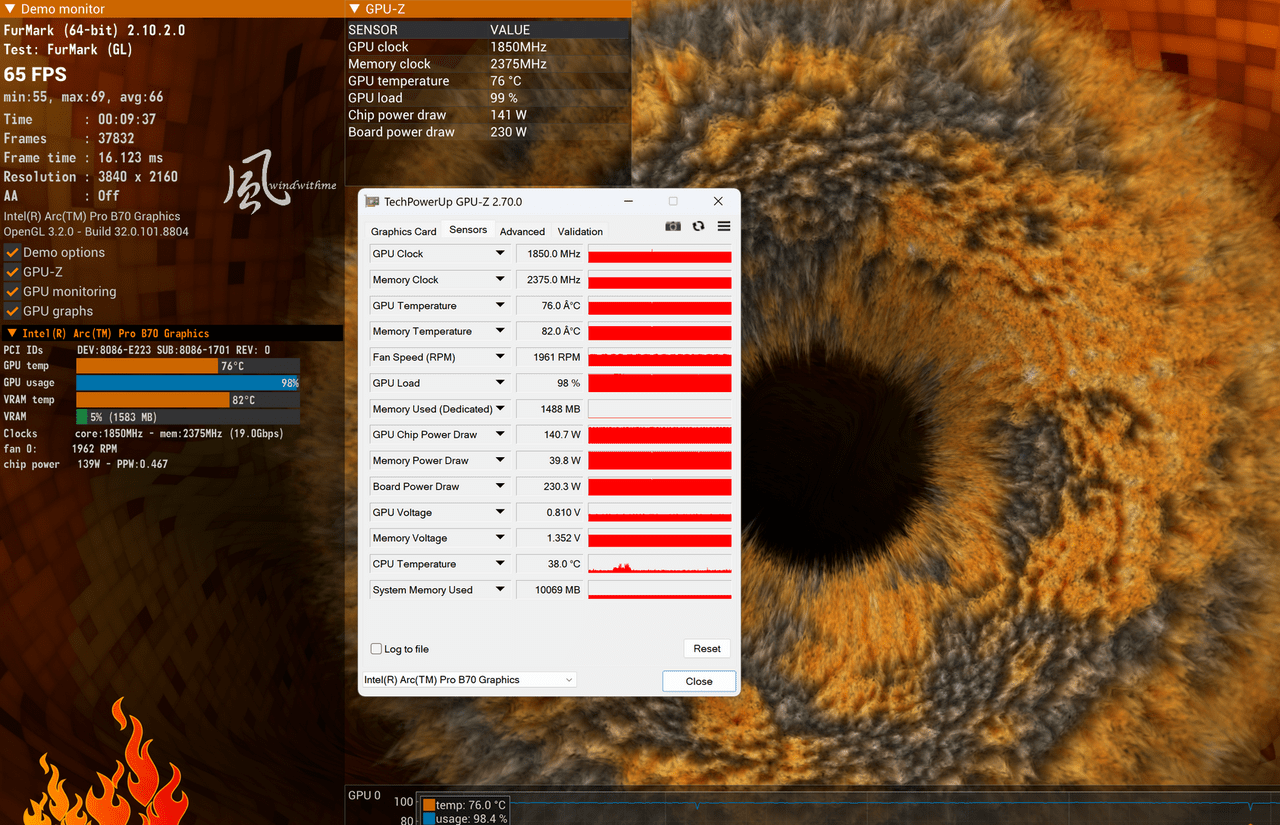Click the VRAM temp bar reading 82°C
This screenshot has width=1280, height=825.
coord(188,400)
